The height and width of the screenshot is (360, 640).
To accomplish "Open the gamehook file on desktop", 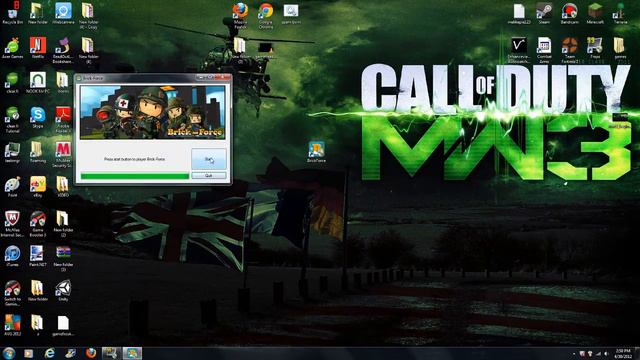I will tap(63, 325).
